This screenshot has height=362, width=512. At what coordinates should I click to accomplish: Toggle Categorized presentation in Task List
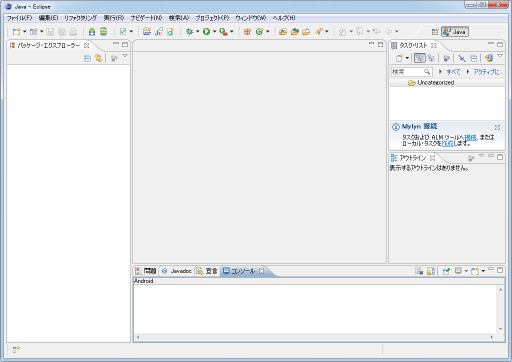tap(419, 58)
